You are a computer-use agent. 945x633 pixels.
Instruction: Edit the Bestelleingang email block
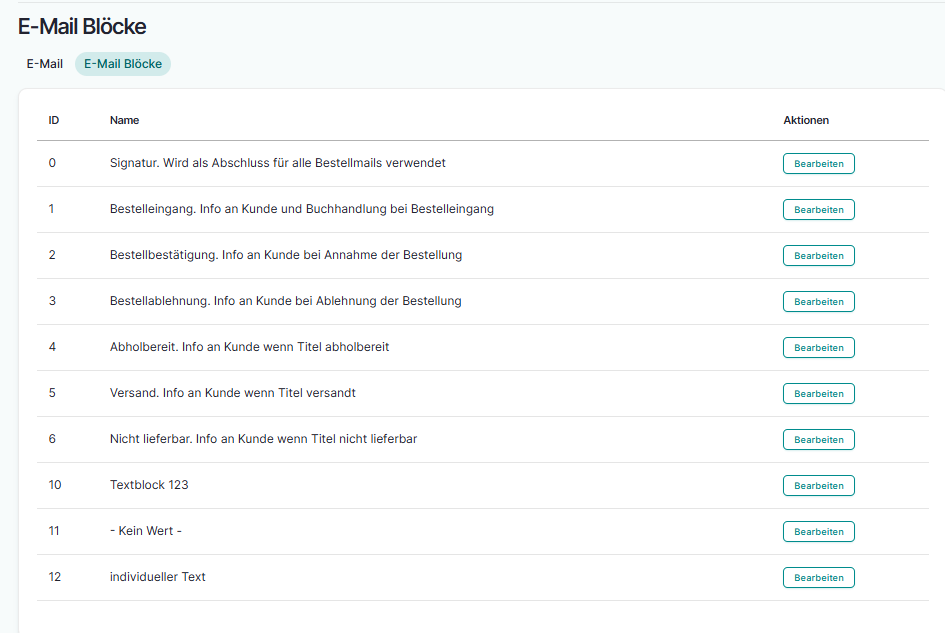click(x=818, y=210)
